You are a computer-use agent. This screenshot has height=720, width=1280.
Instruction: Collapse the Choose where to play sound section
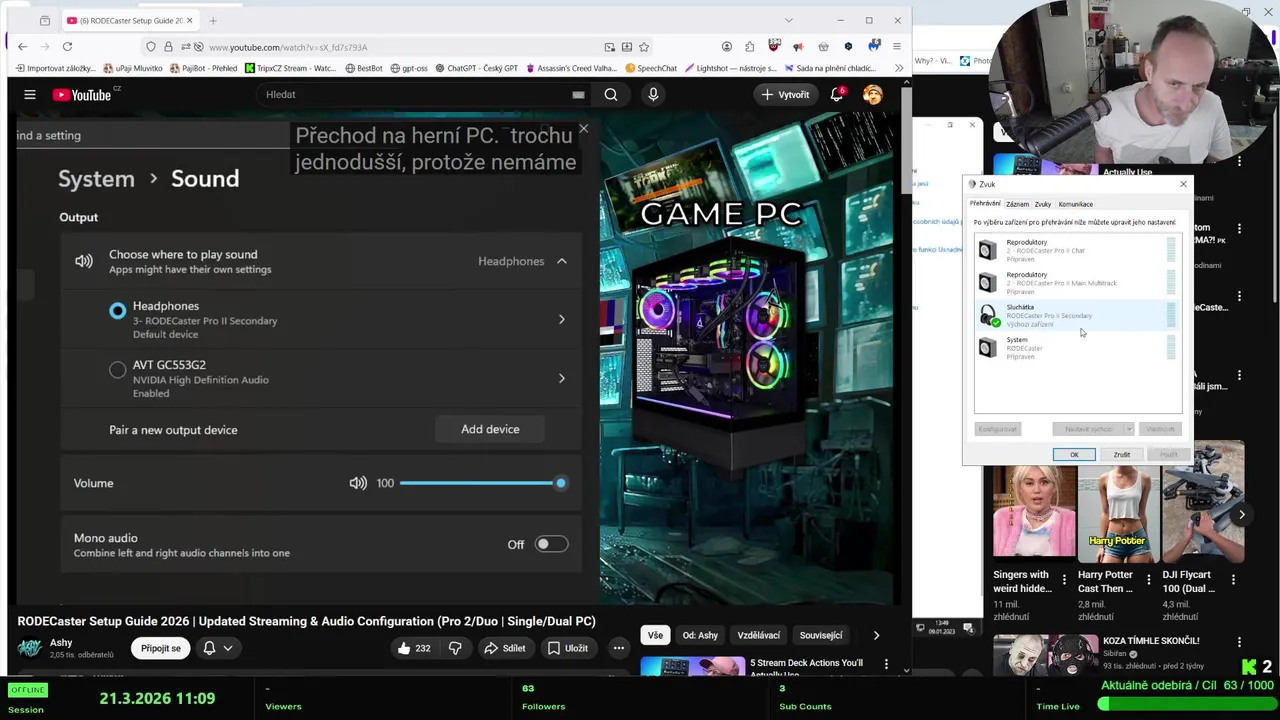click(x=562, y=261)
